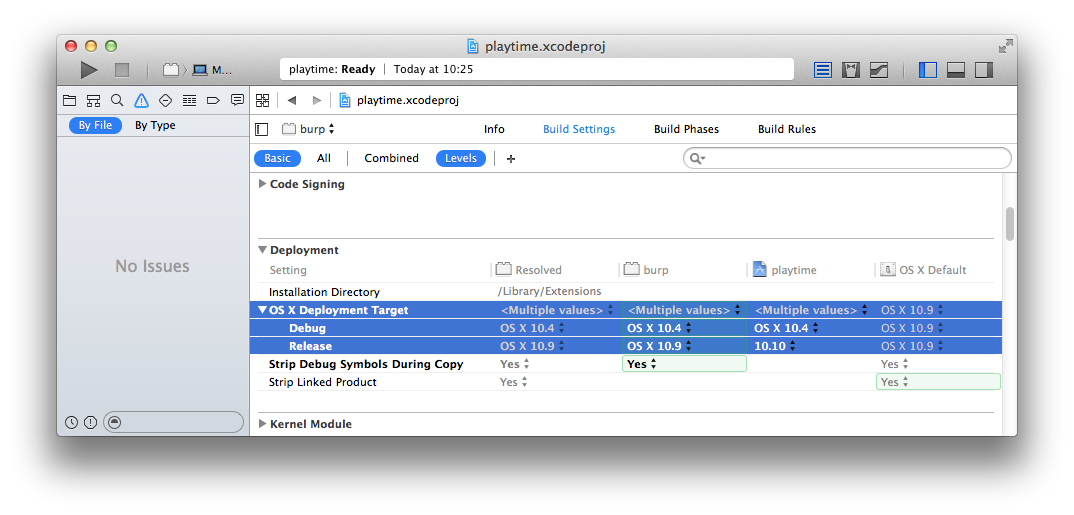Show only errors filter

[x=90, y=423]
